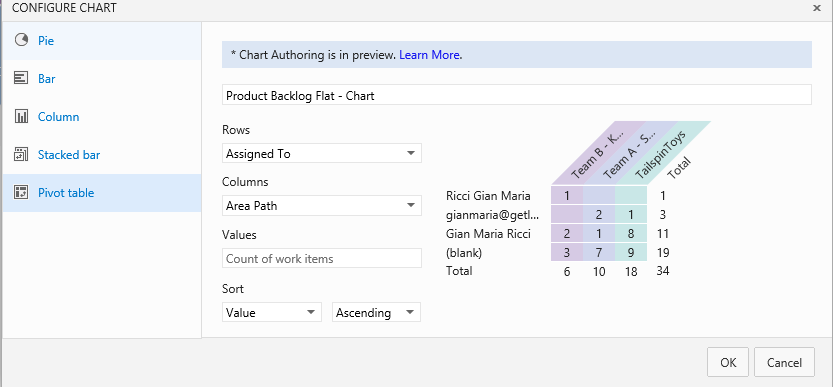833x387 pixels.
Task: Click the pivot cell showing value 9
Action: 631,253
